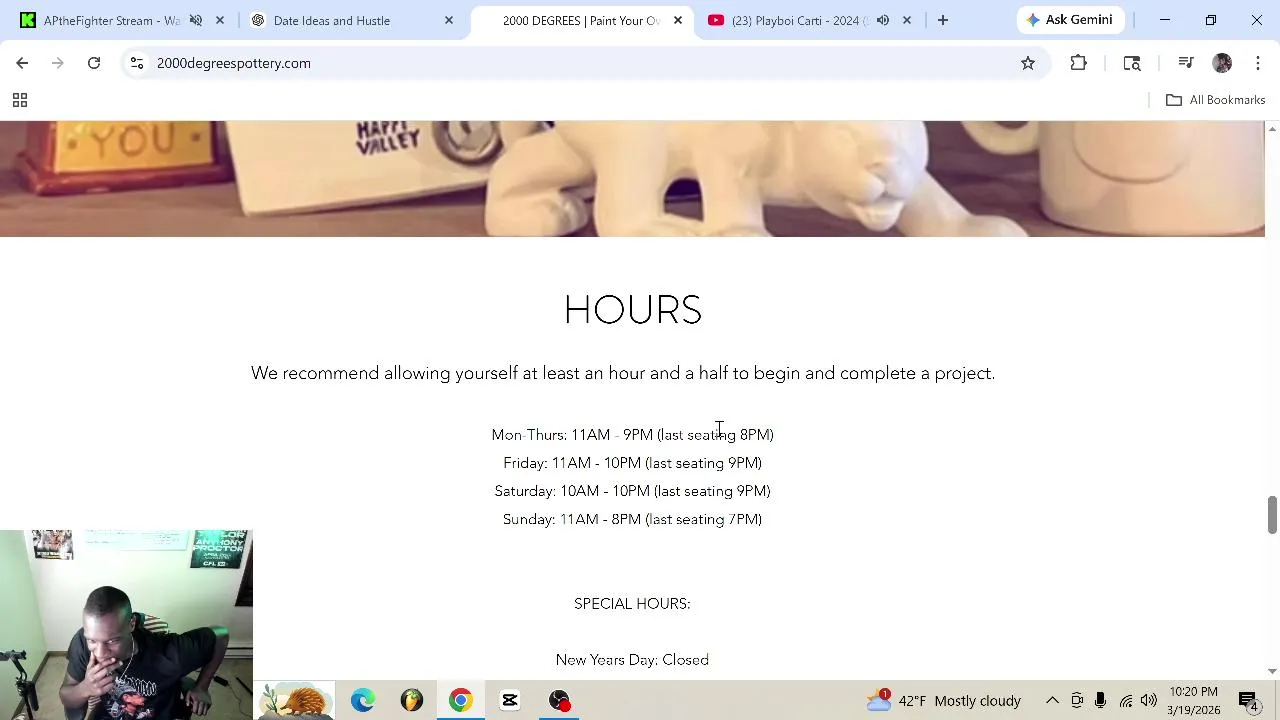The image size is (1280, 720).
Task: Click the Ask Gemini button
Action: 1069,20
